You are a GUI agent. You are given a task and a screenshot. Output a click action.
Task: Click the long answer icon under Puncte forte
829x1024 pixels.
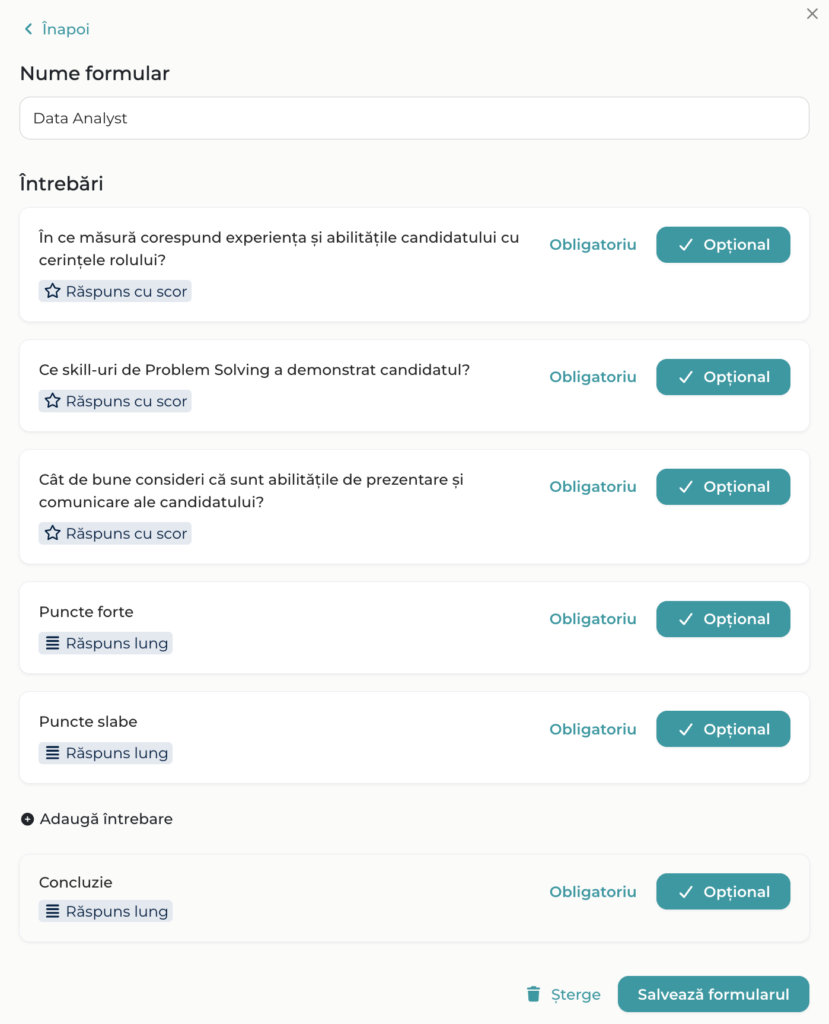pos(52,643)
